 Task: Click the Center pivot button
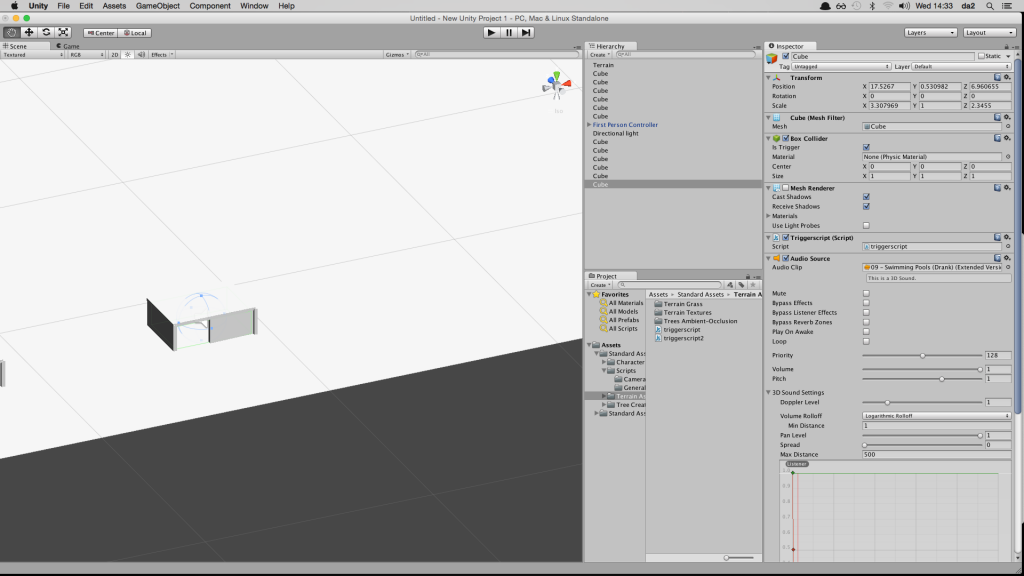point(100,32)
